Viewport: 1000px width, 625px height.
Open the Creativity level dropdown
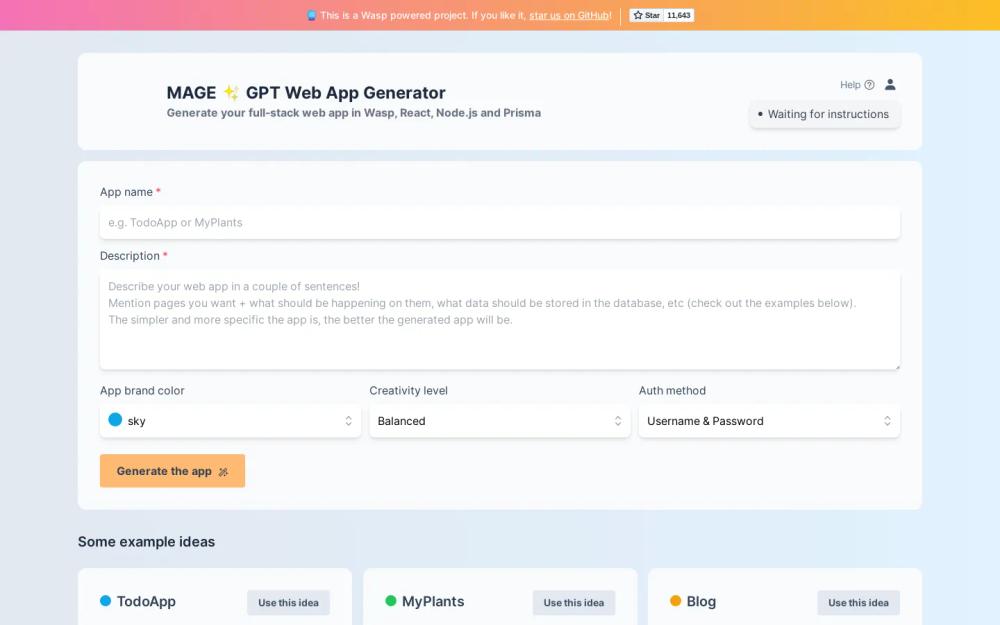499,421
